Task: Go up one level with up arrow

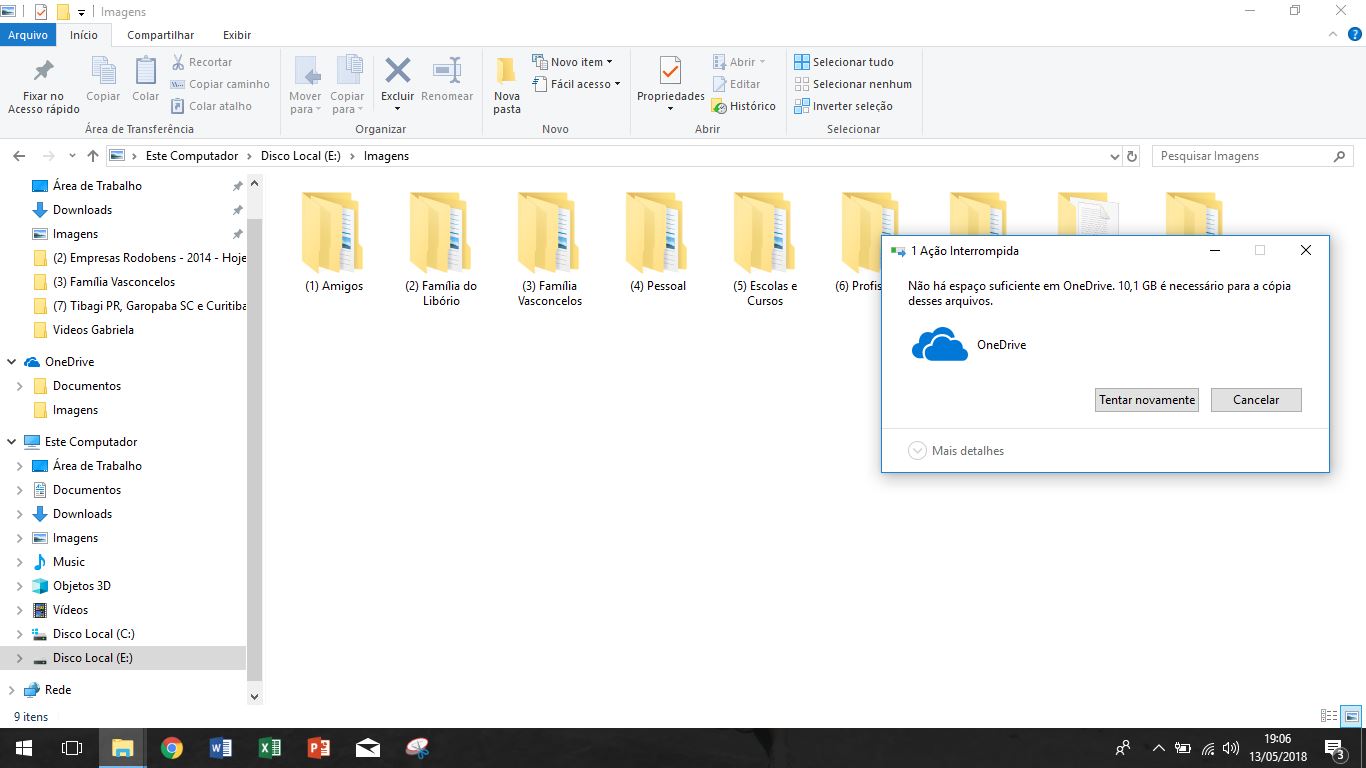Action: click(x=93, y=156)
